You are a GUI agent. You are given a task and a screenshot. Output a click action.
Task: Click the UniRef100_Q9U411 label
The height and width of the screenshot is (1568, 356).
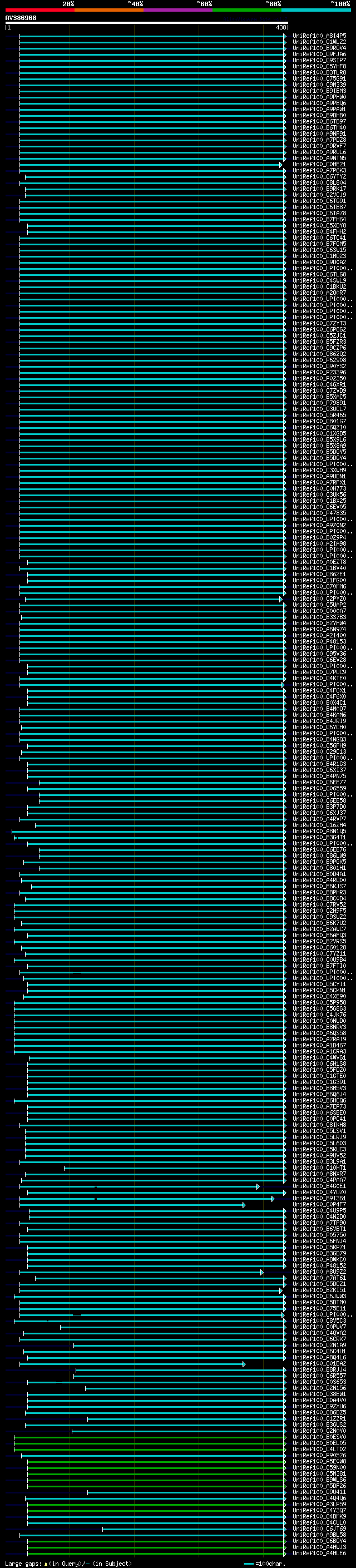click(x=319, y=1492)
